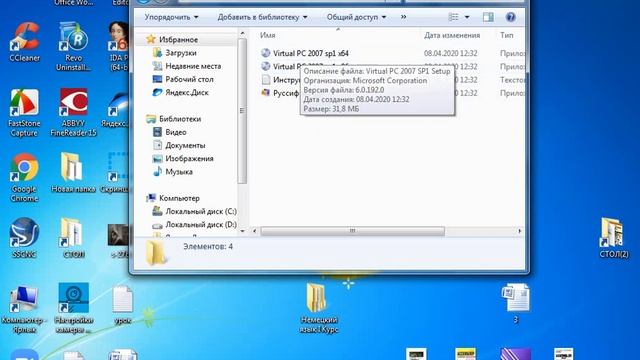Screen dimensions: 640x360
Task: Click the navigation pane scroll up arrow
Action: point(242,33)
